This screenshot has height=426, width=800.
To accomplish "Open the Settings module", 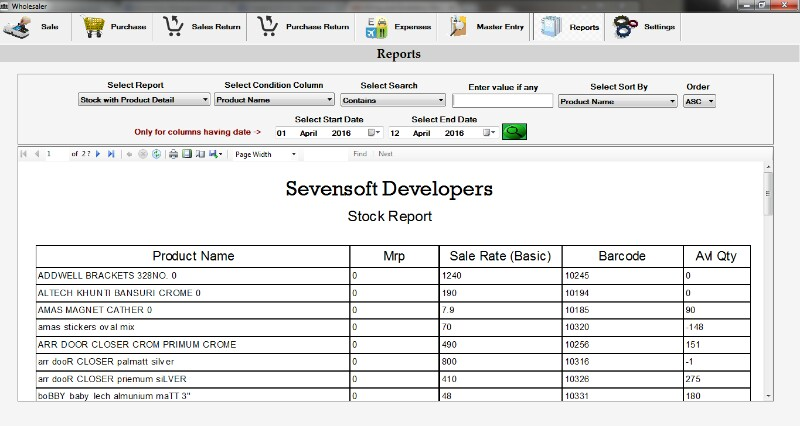I will 644,27.
